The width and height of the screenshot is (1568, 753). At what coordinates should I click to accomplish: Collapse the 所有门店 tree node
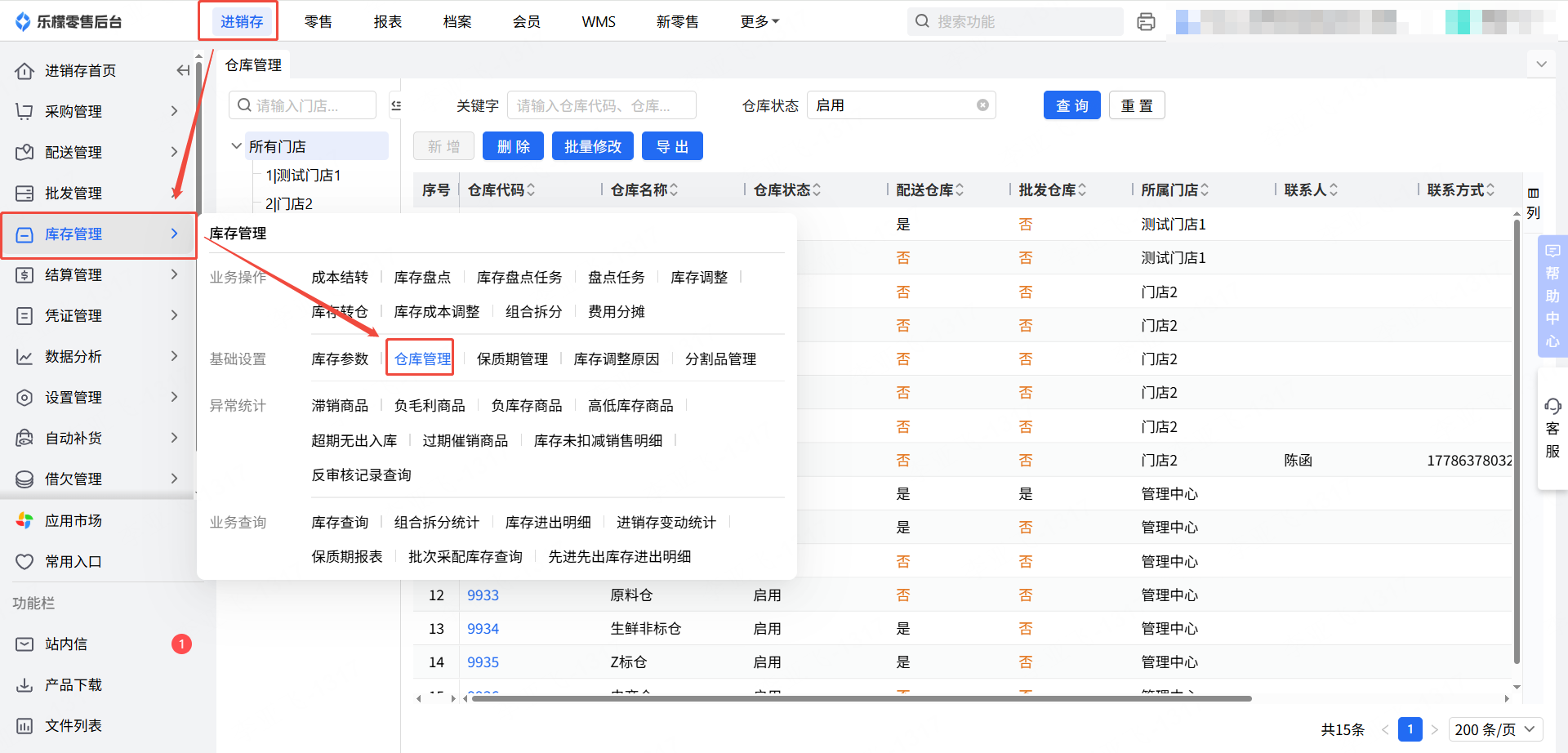[236, 146]
